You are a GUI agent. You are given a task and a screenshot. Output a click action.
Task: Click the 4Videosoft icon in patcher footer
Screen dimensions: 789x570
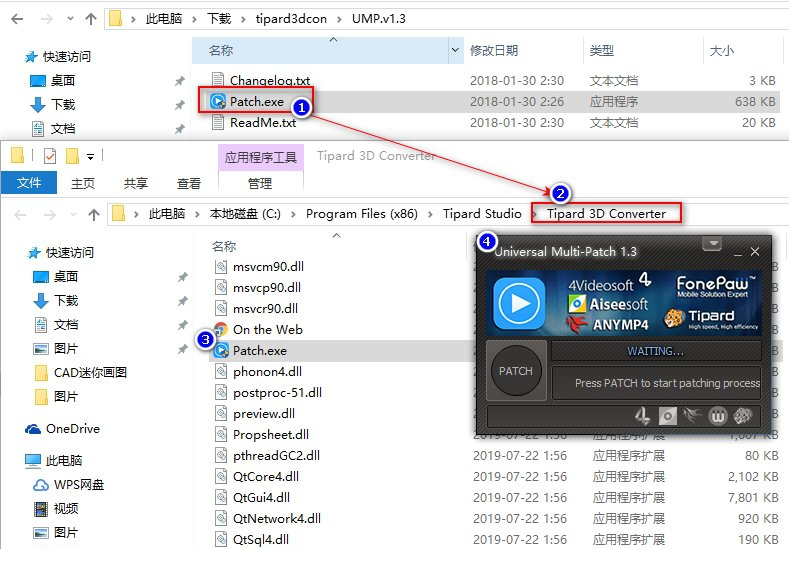(642, 416)
